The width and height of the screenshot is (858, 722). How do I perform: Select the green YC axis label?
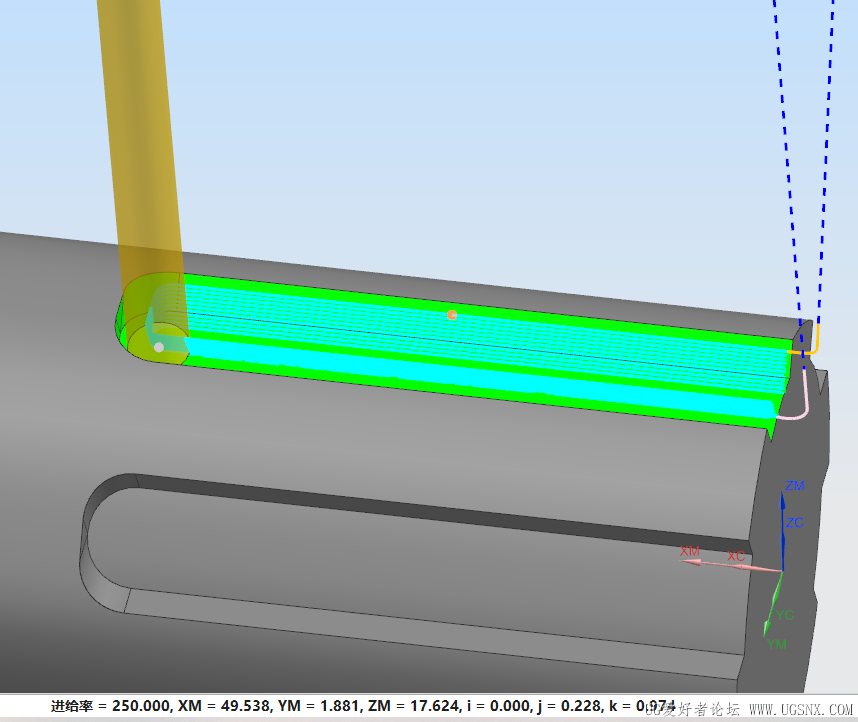(x=785, y=614)
